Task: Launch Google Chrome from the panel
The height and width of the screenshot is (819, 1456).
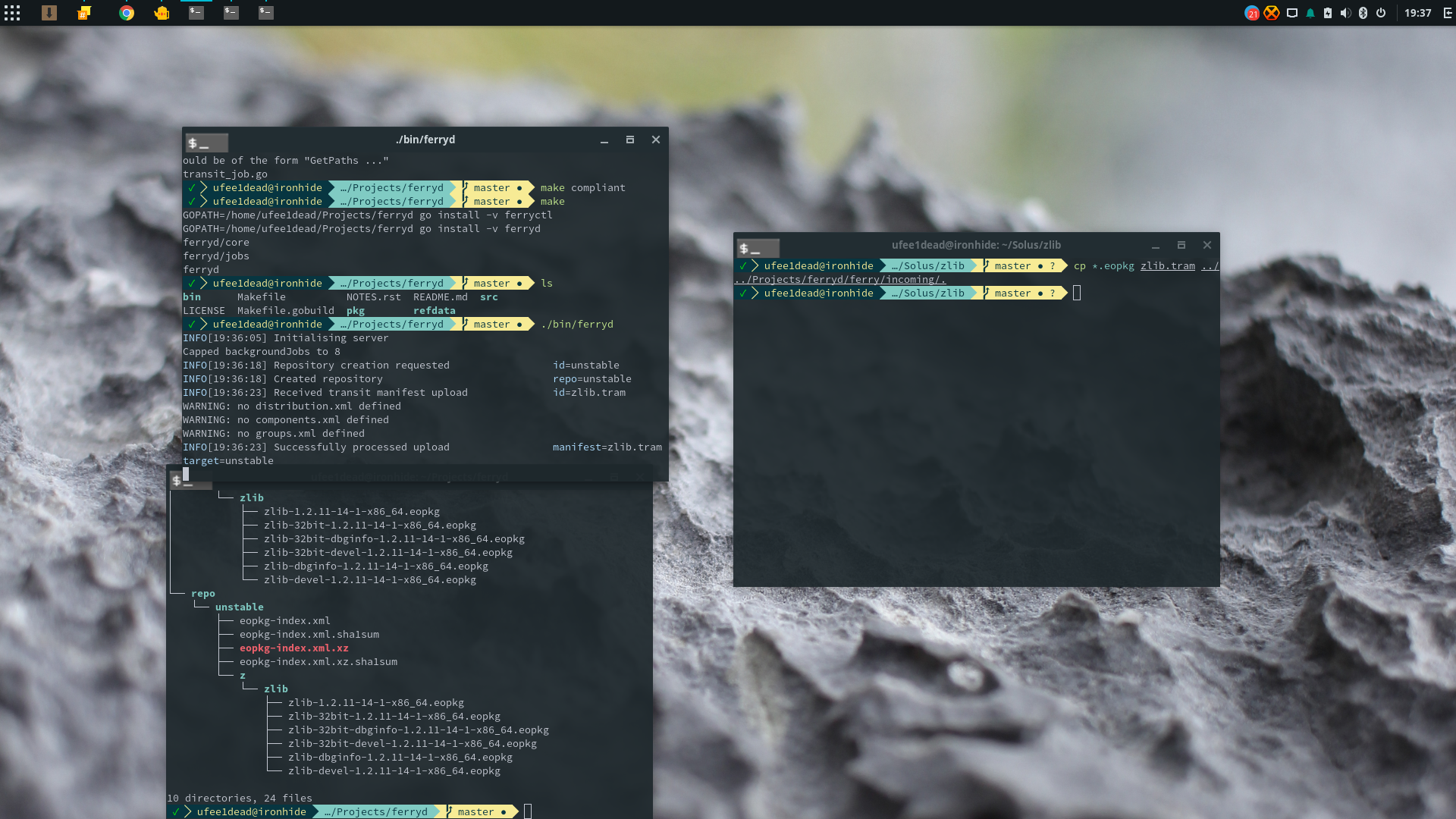Action: tap(127, 13)
